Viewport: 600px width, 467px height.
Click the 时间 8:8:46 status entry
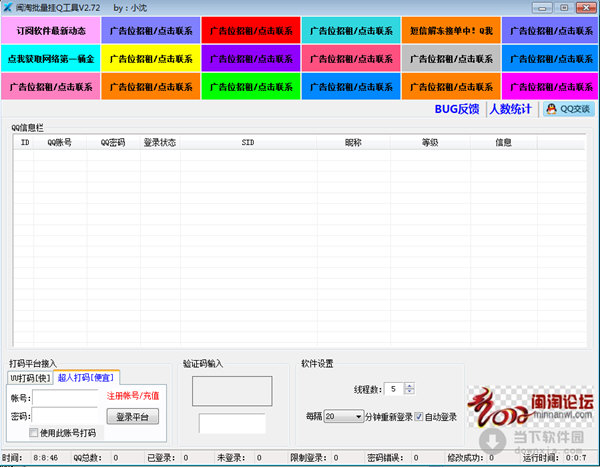pyautogui.click(x=30, y=457)
